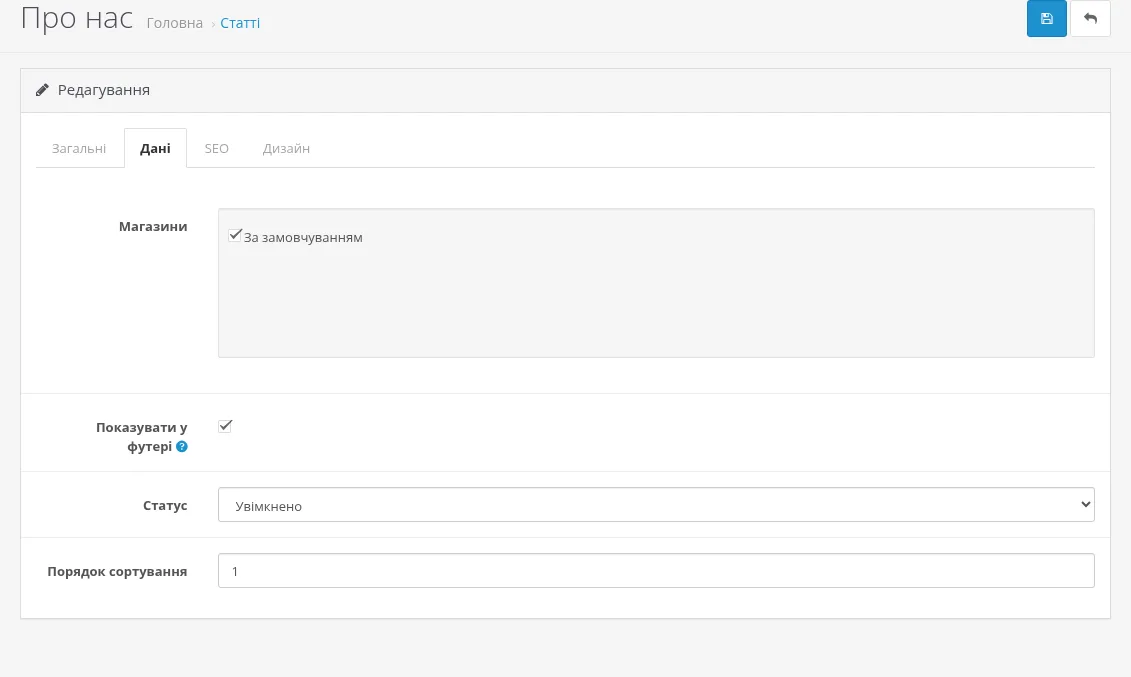Image resolution: width=1131 pixels, height=677 pixels.
Task: Open the 'SEO' tab
Action: (x=216, y=149)
